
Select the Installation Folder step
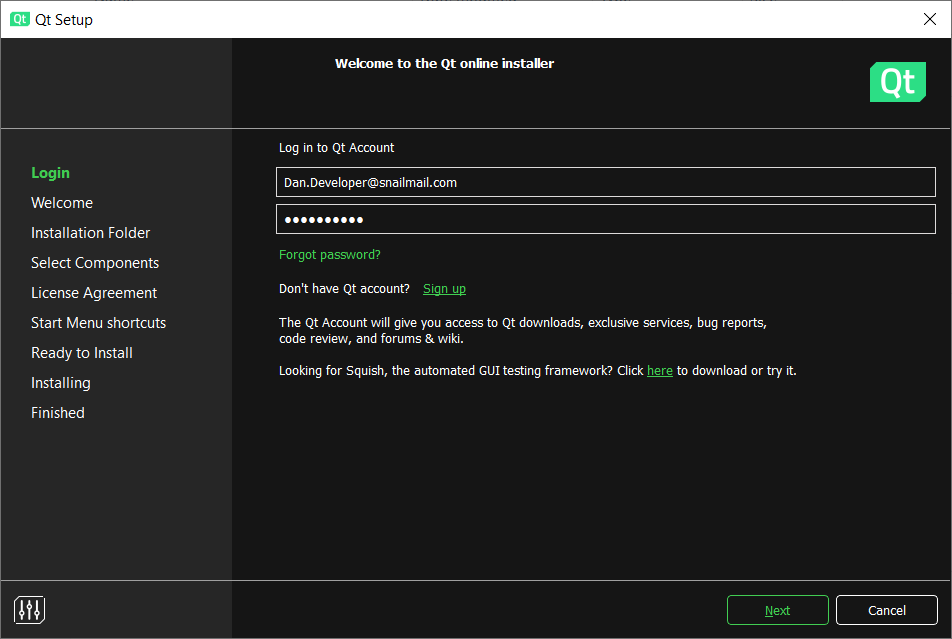(90, 232)
